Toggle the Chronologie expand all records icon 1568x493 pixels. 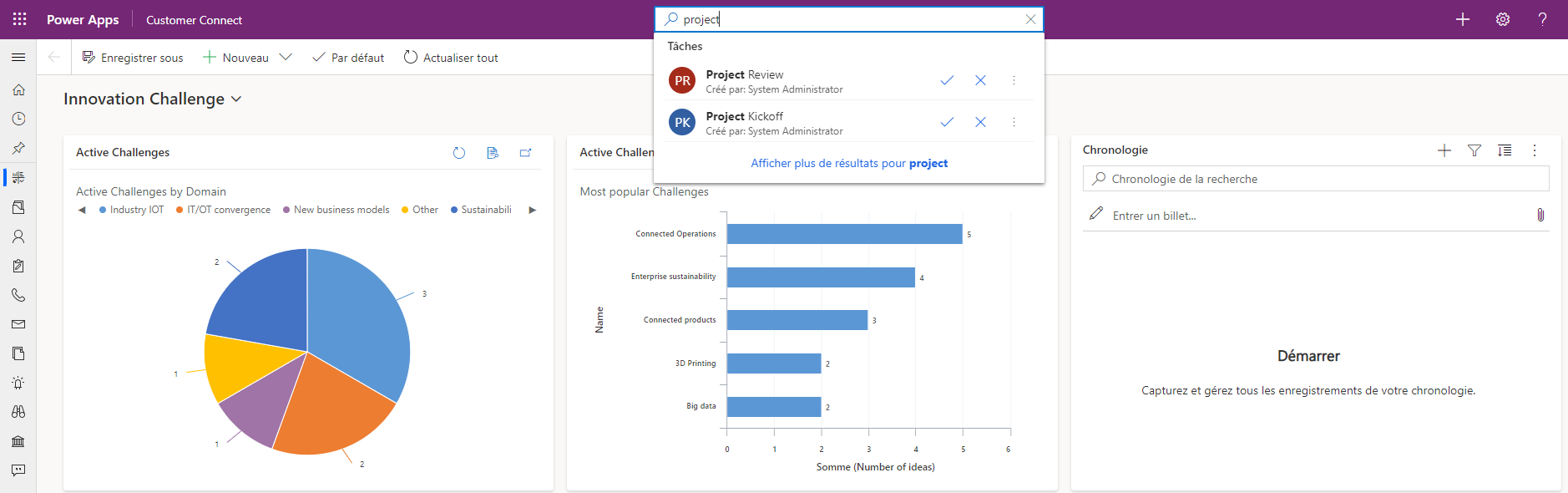coord(1505,150)
